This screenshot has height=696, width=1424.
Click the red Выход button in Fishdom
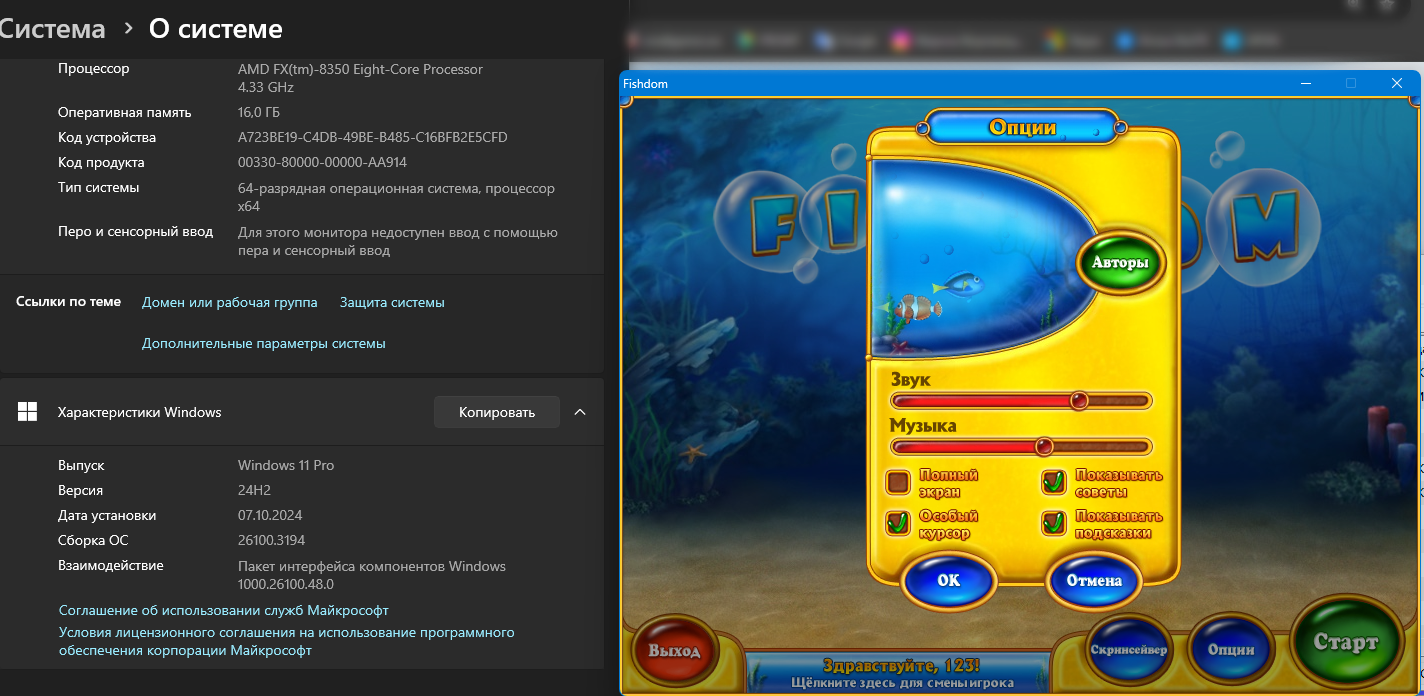pos(674,650)
